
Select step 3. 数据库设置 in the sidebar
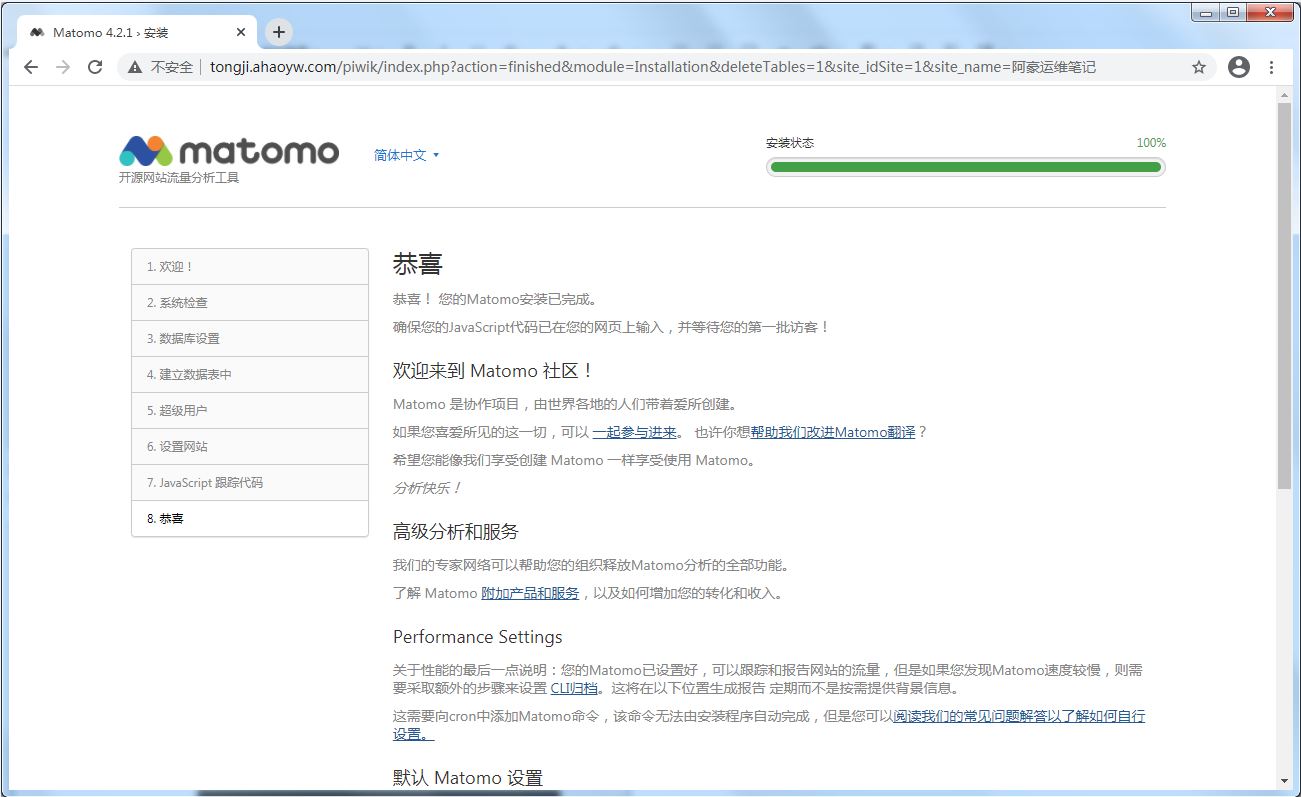(x=250, y=339)
